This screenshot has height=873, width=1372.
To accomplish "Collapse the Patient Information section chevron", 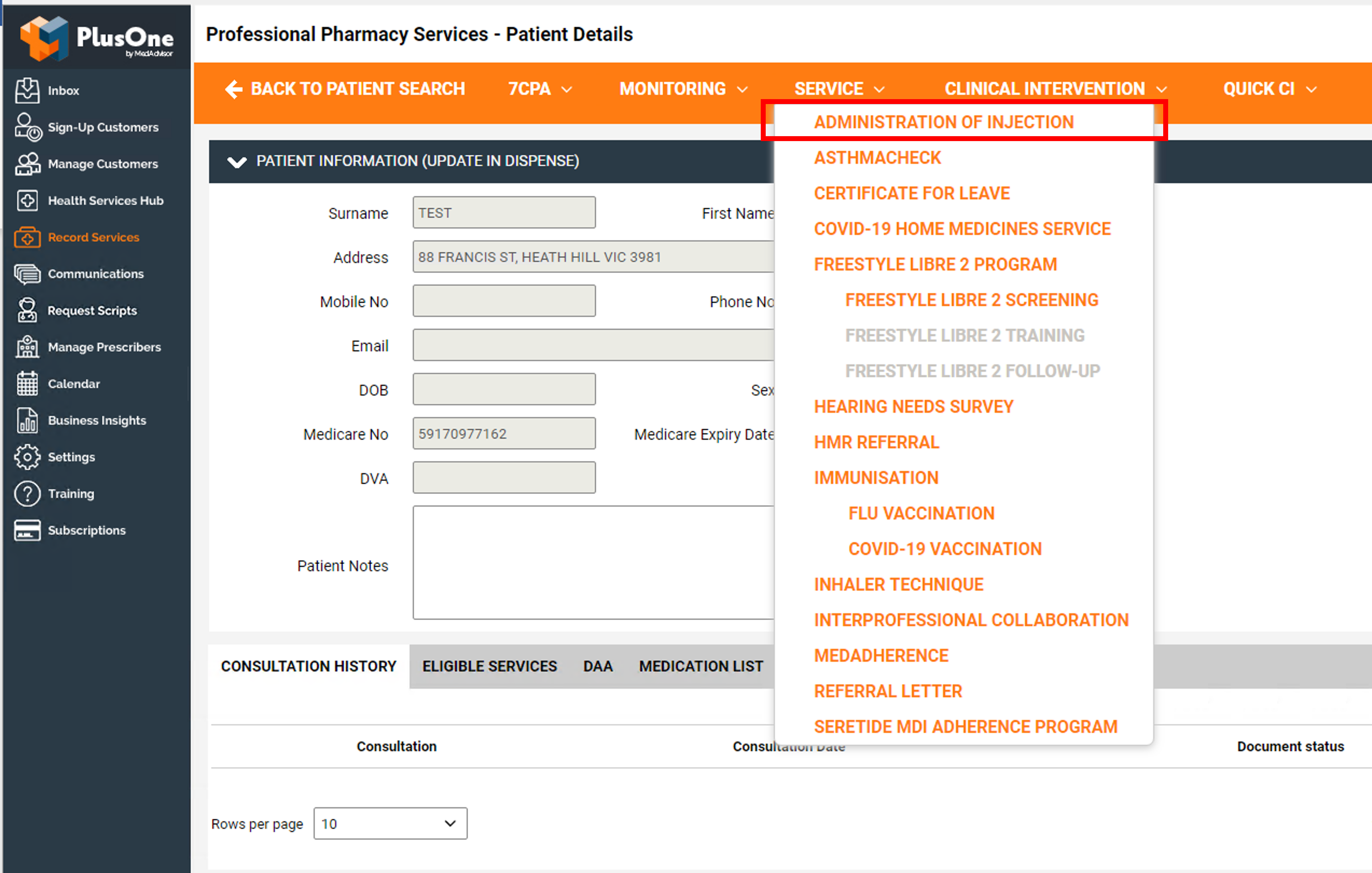I will click(x=237, y=162).
